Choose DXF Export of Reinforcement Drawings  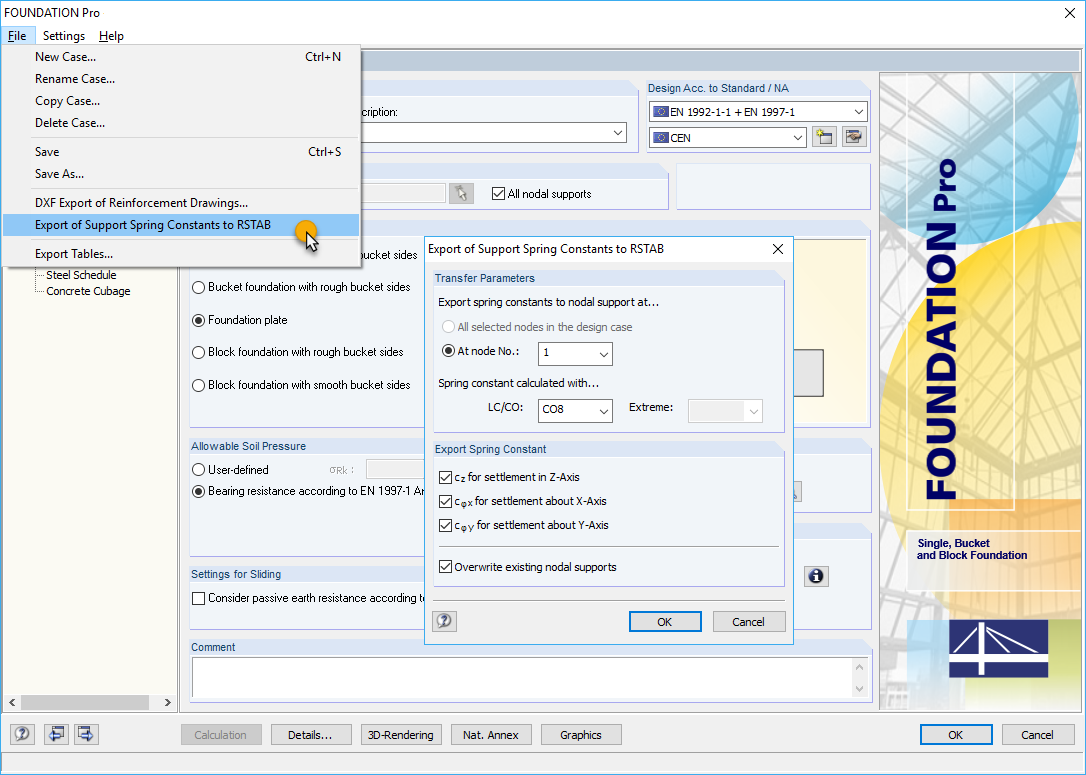point(181,203)
